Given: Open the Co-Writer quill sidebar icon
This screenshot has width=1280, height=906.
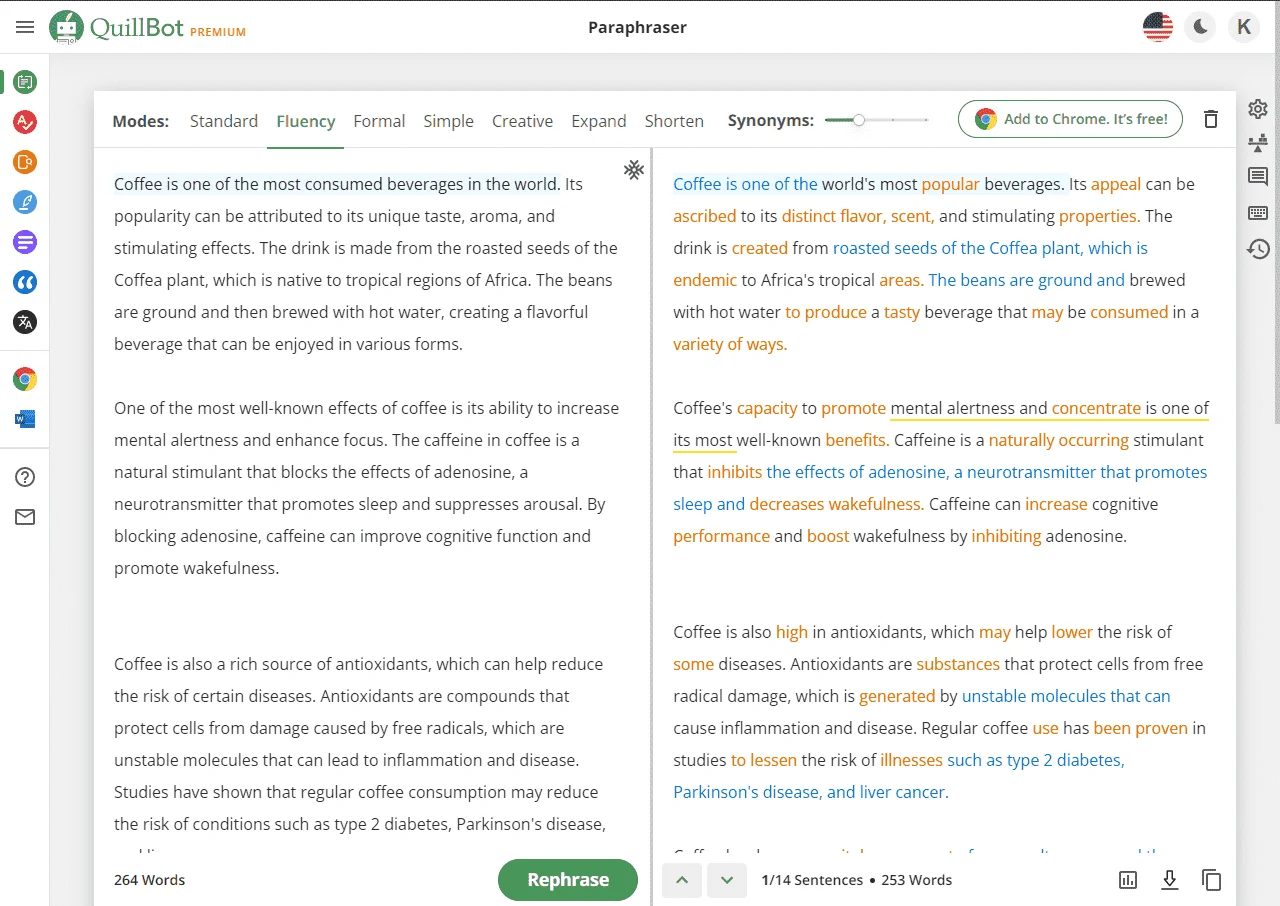Looking at the screenshot, I should tap(25, 202).
